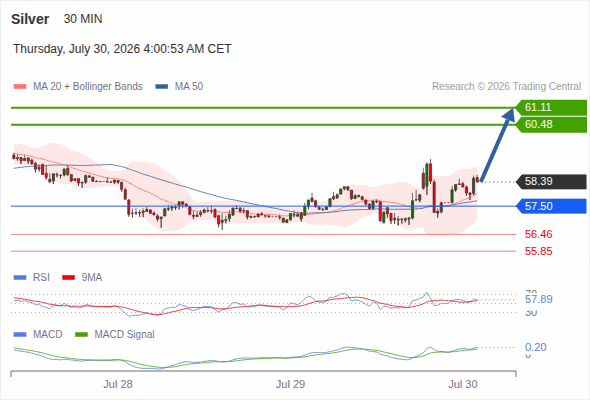Click the Jul 29 date axis marker

tap(290, 384)
